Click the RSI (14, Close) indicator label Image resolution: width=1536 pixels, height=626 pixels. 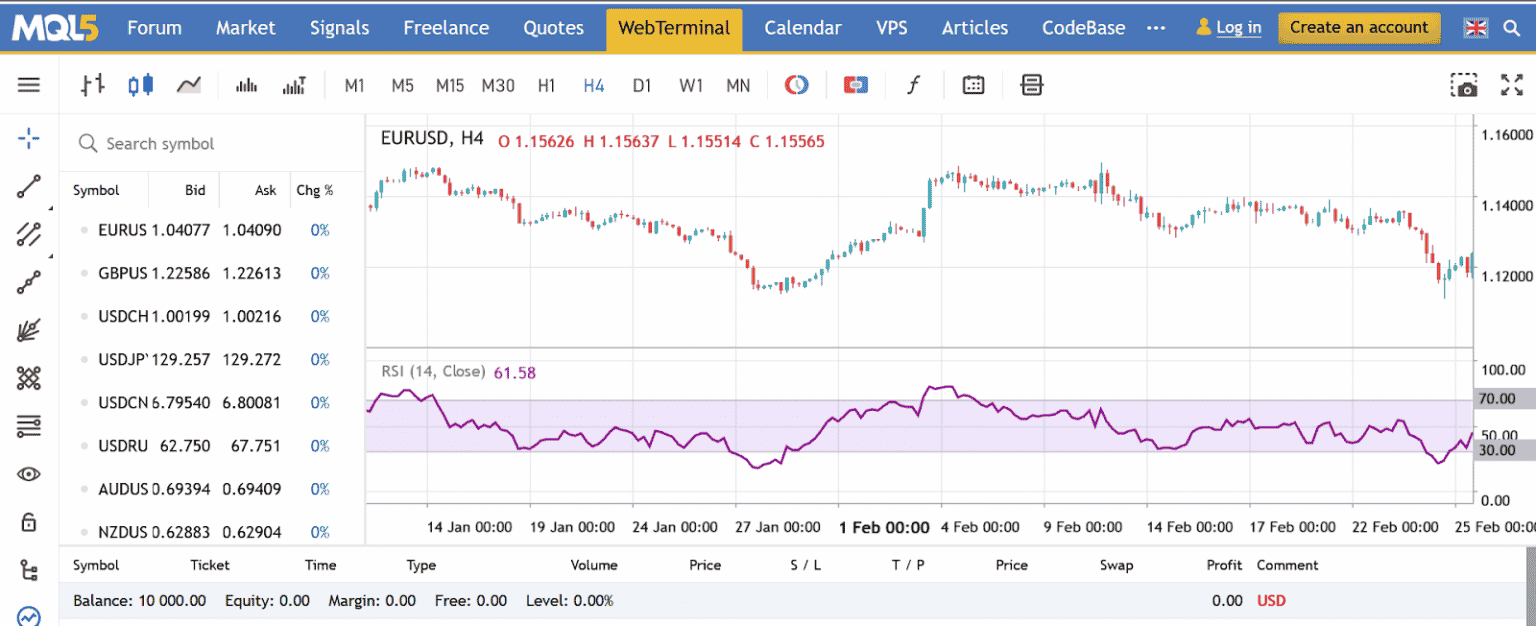[433, 372]
